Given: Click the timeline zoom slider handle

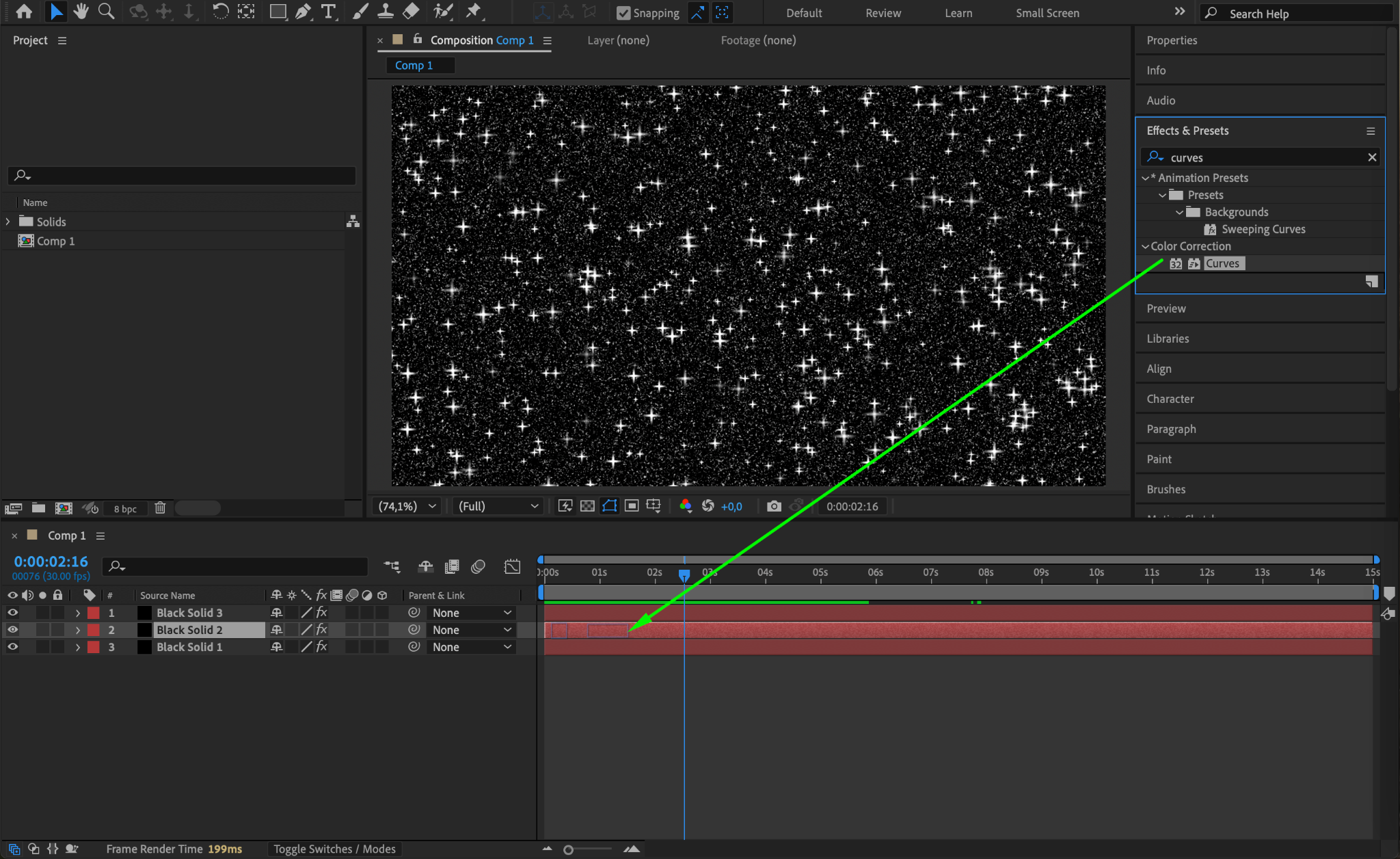Looking at the screenshot, I should [568, 849].
